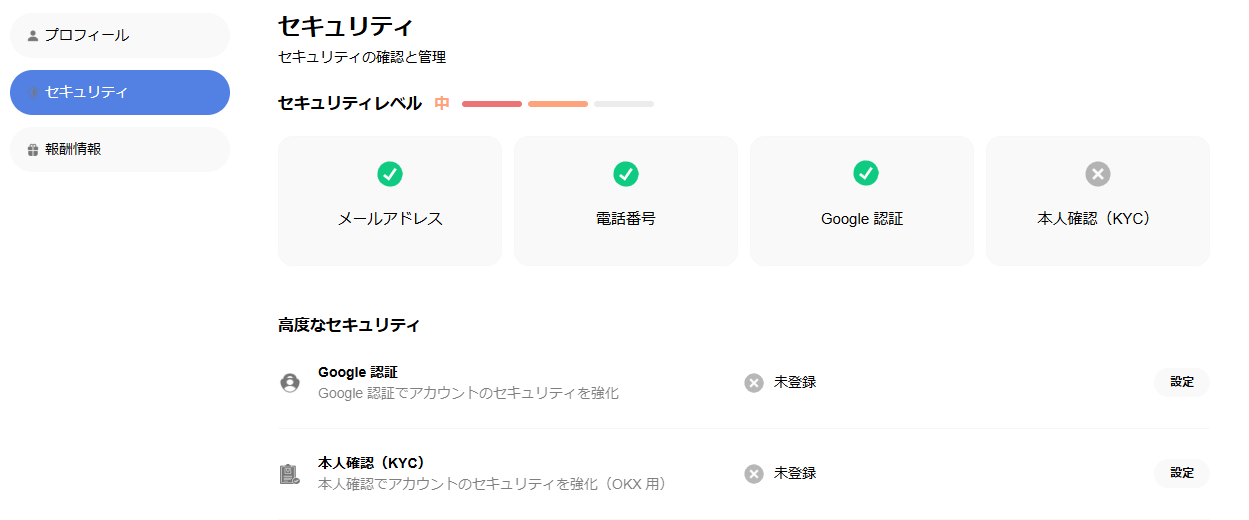Screen dimensions: 1249x520
Task: Click the red security level bar segment
Action: tap(492, 104)
